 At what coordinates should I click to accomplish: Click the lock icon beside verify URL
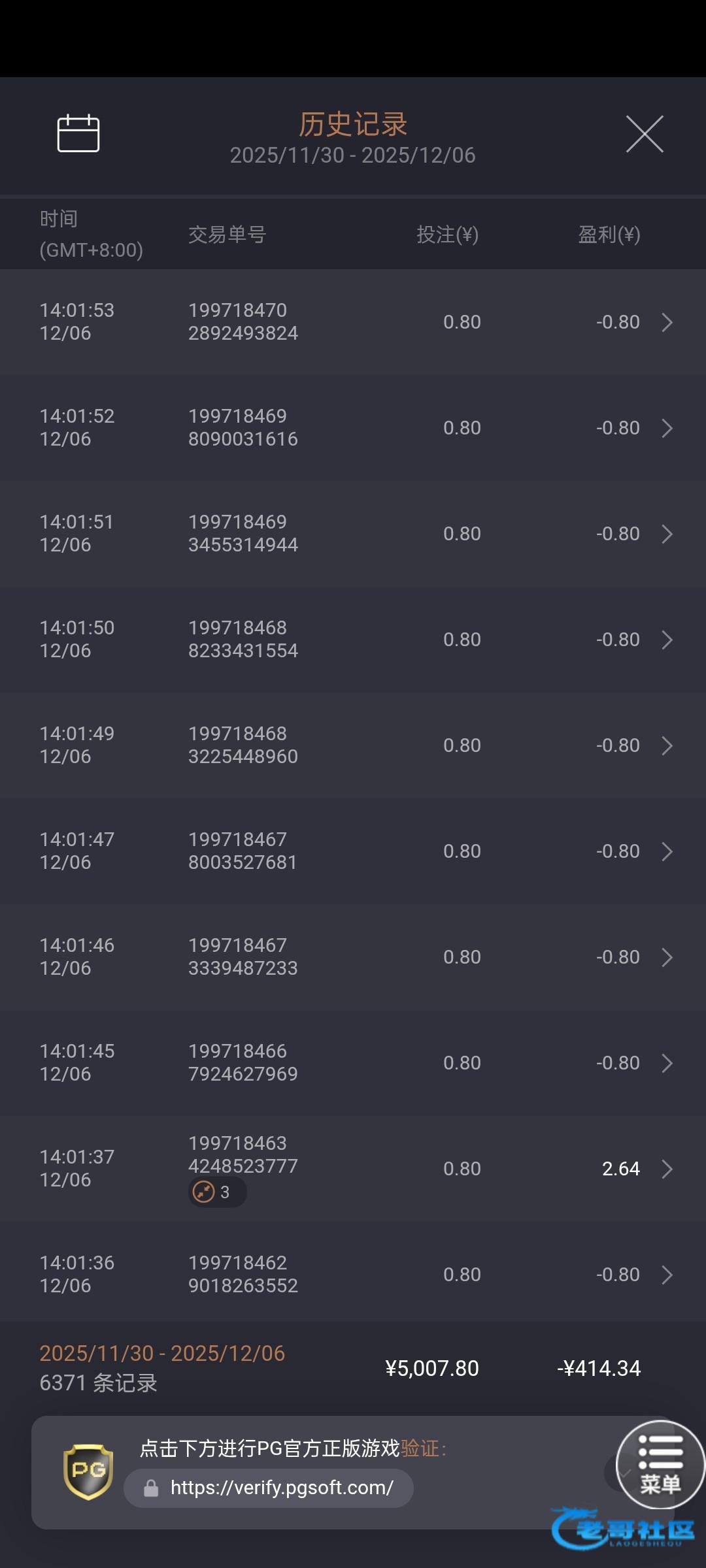tap(151, 1488)
